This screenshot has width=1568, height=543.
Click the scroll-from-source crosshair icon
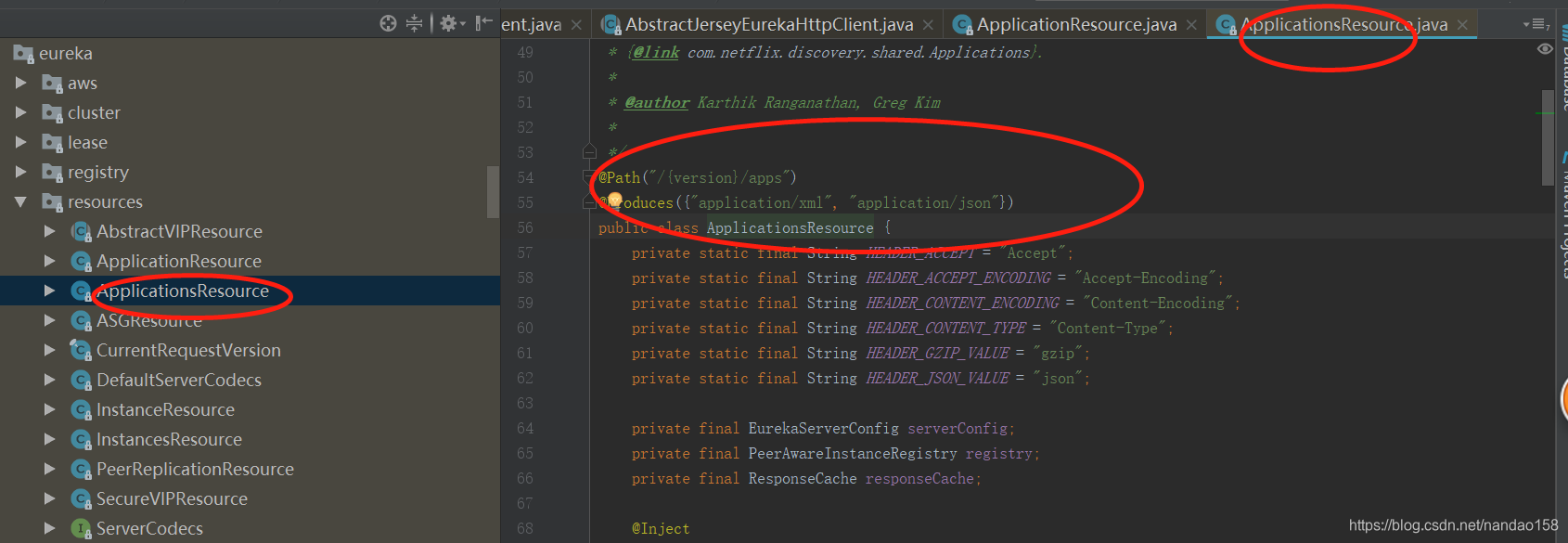tap(388, 23)
